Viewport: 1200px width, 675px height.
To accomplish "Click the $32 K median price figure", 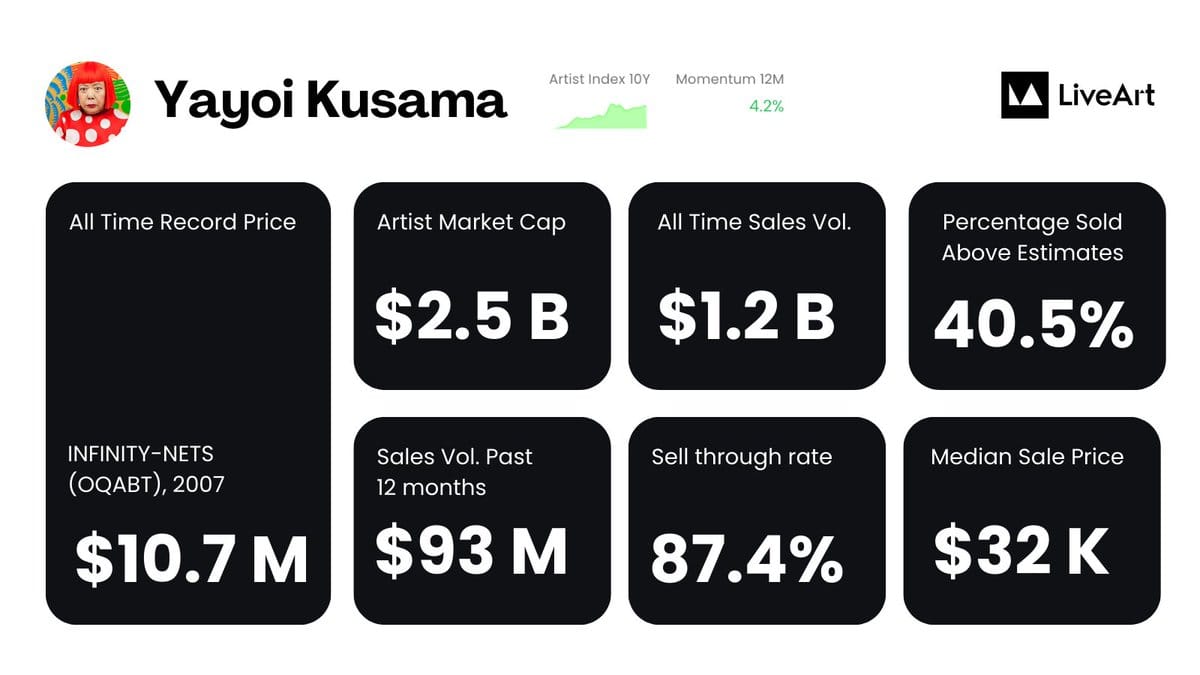I will tap(1021, 551).
